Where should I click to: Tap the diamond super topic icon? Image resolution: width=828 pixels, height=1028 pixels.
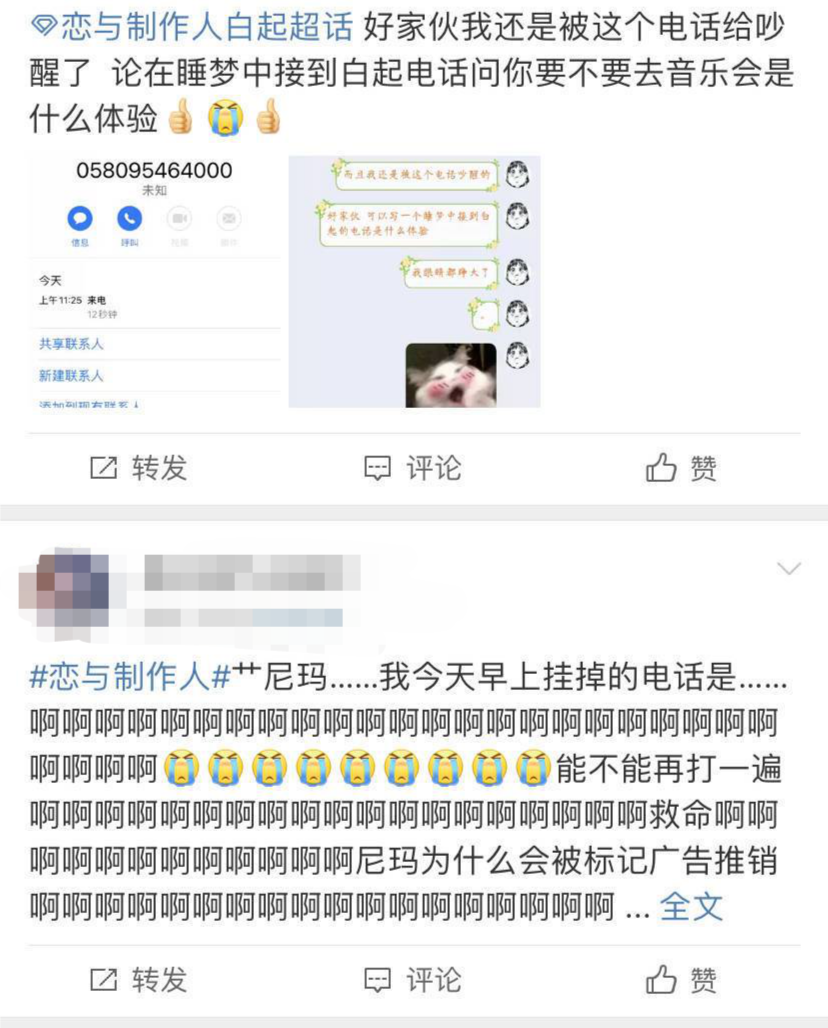tap(44, 28)
